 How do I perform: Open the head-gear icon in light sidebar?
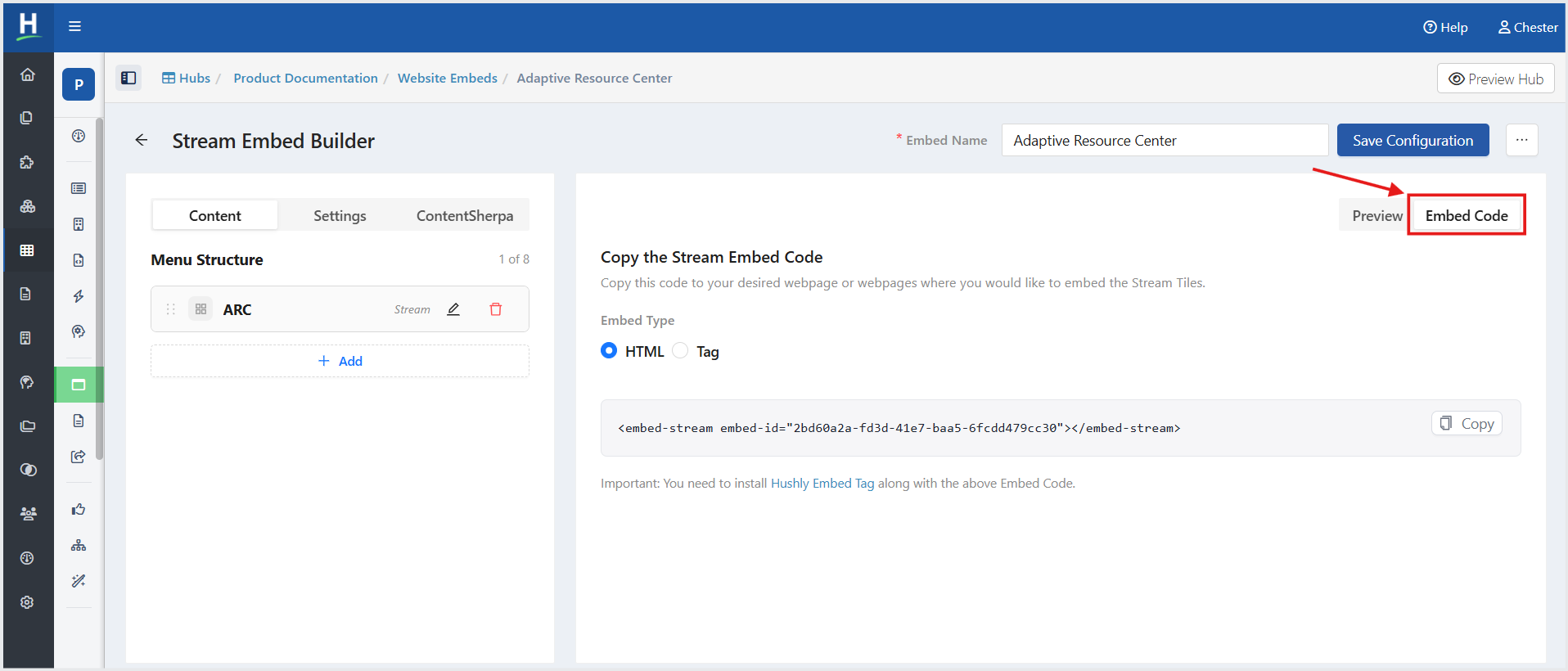(x=79, y=331)
